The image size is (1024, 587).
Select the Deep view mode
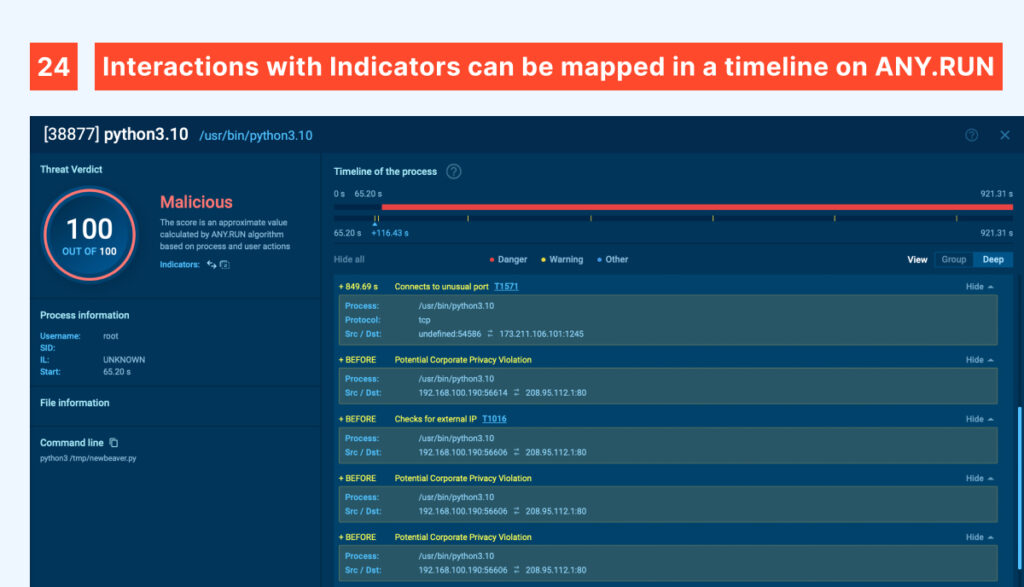(x=993, y=259)
